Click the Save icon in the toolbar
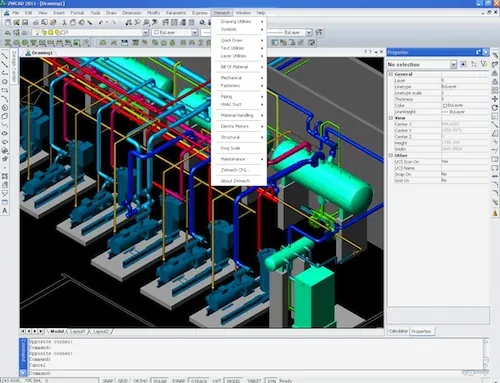 click(x=25, y=23)
